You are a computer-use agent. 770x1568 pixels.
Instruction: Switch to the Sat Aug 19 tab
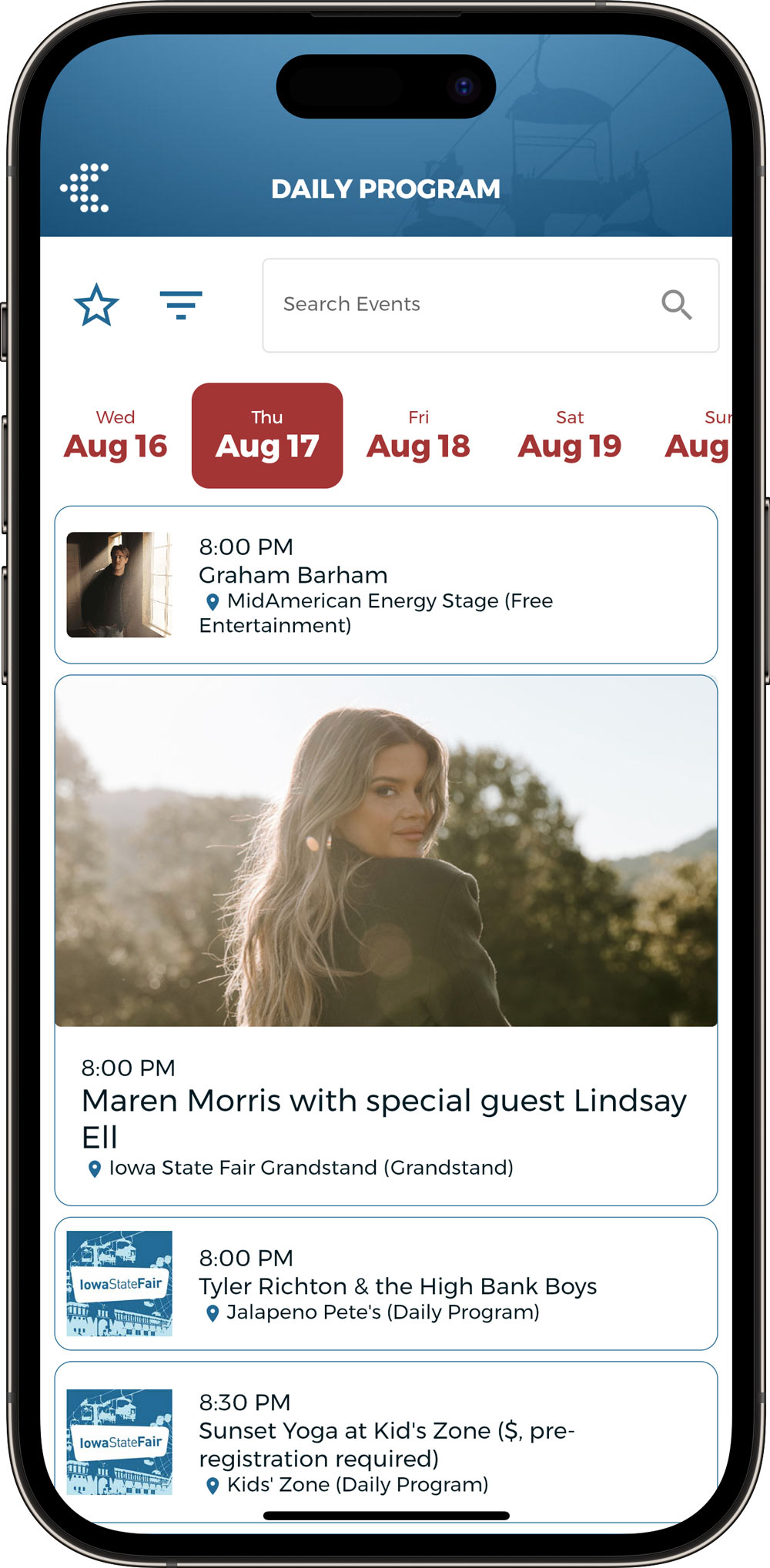[570, 436]
